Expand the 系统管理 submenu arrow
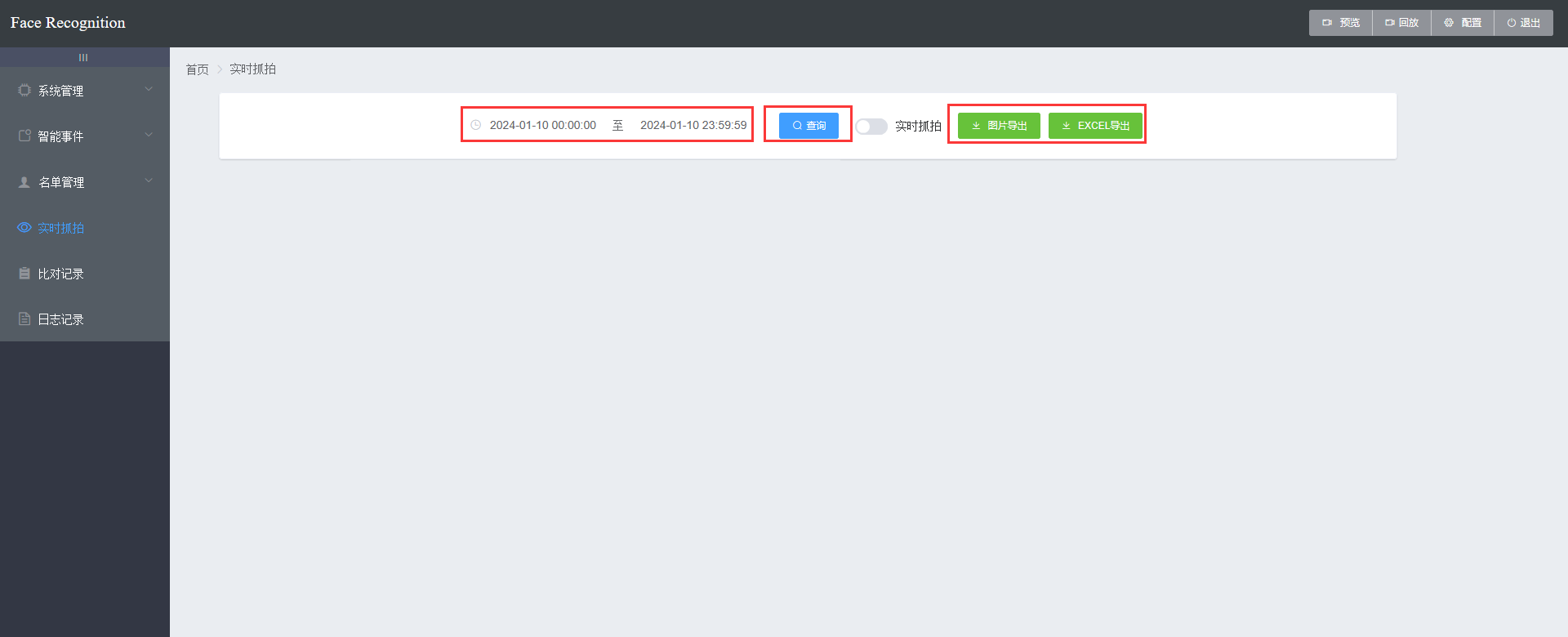This screenshot has height=637, width=1568. pyautogui.click(x=149, y=89)
